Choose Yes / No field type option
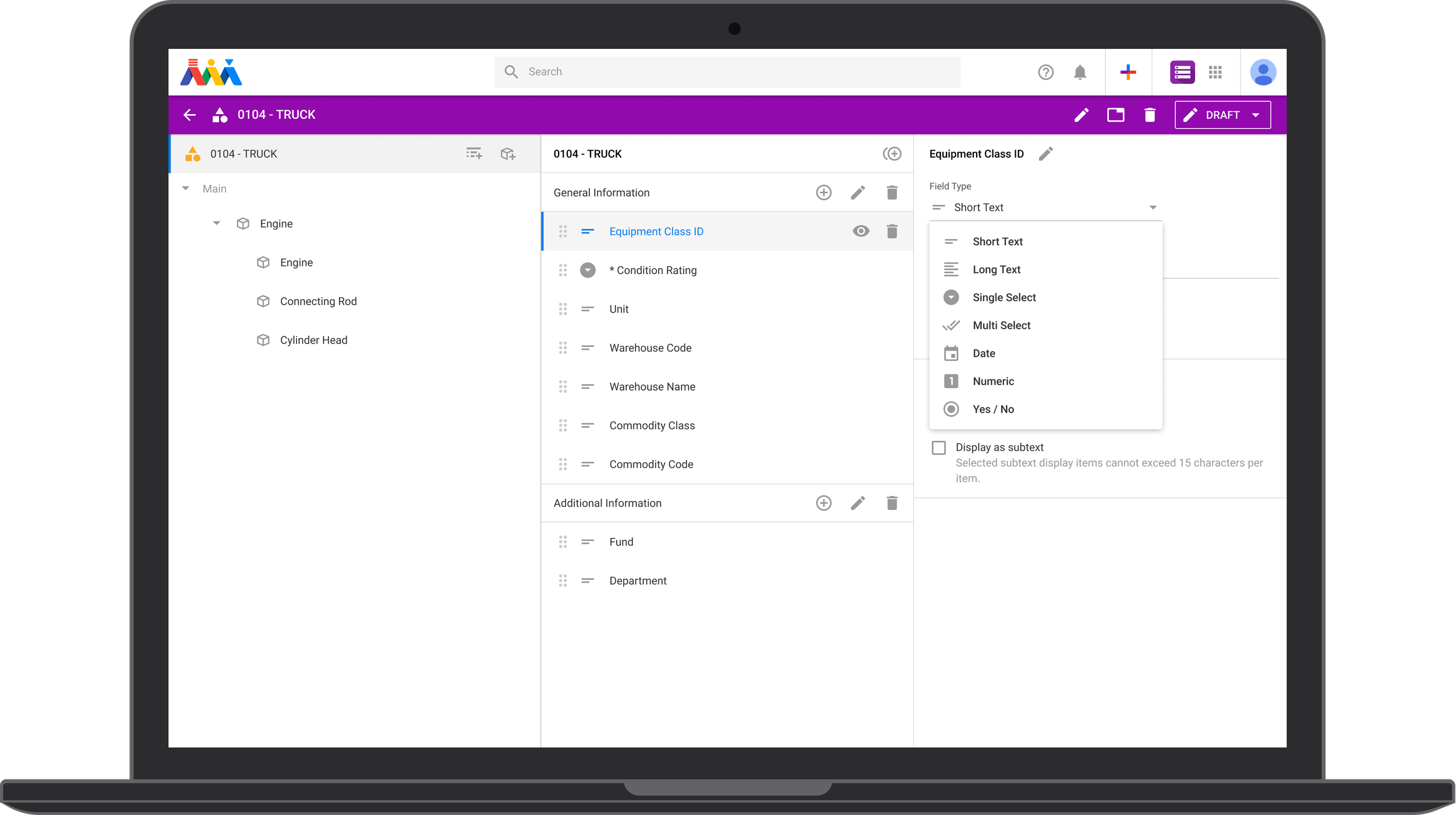This screenshot has height=815, width=1456. click(x=993, y=409)
